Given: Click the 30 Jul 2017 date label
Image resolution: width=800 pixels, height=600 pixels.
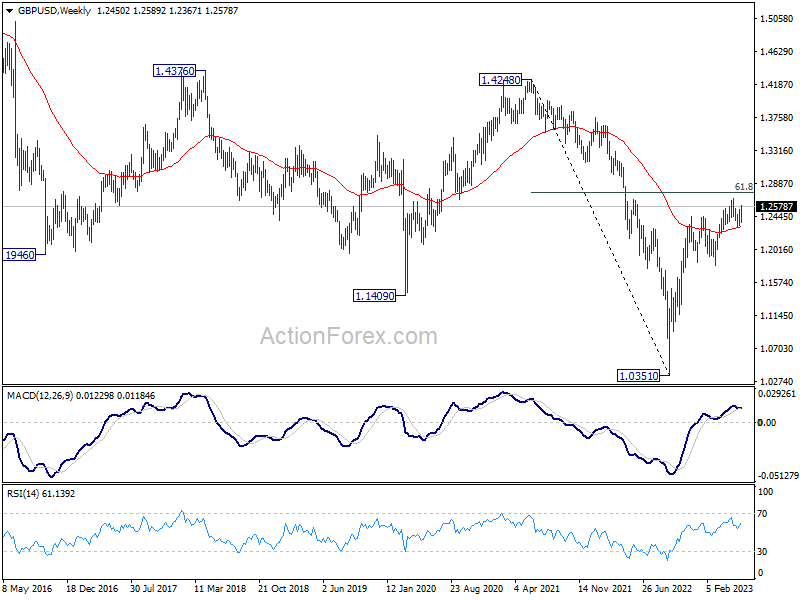Looking at the screenshot, I should pyautogui.click(x=153, y=588).
